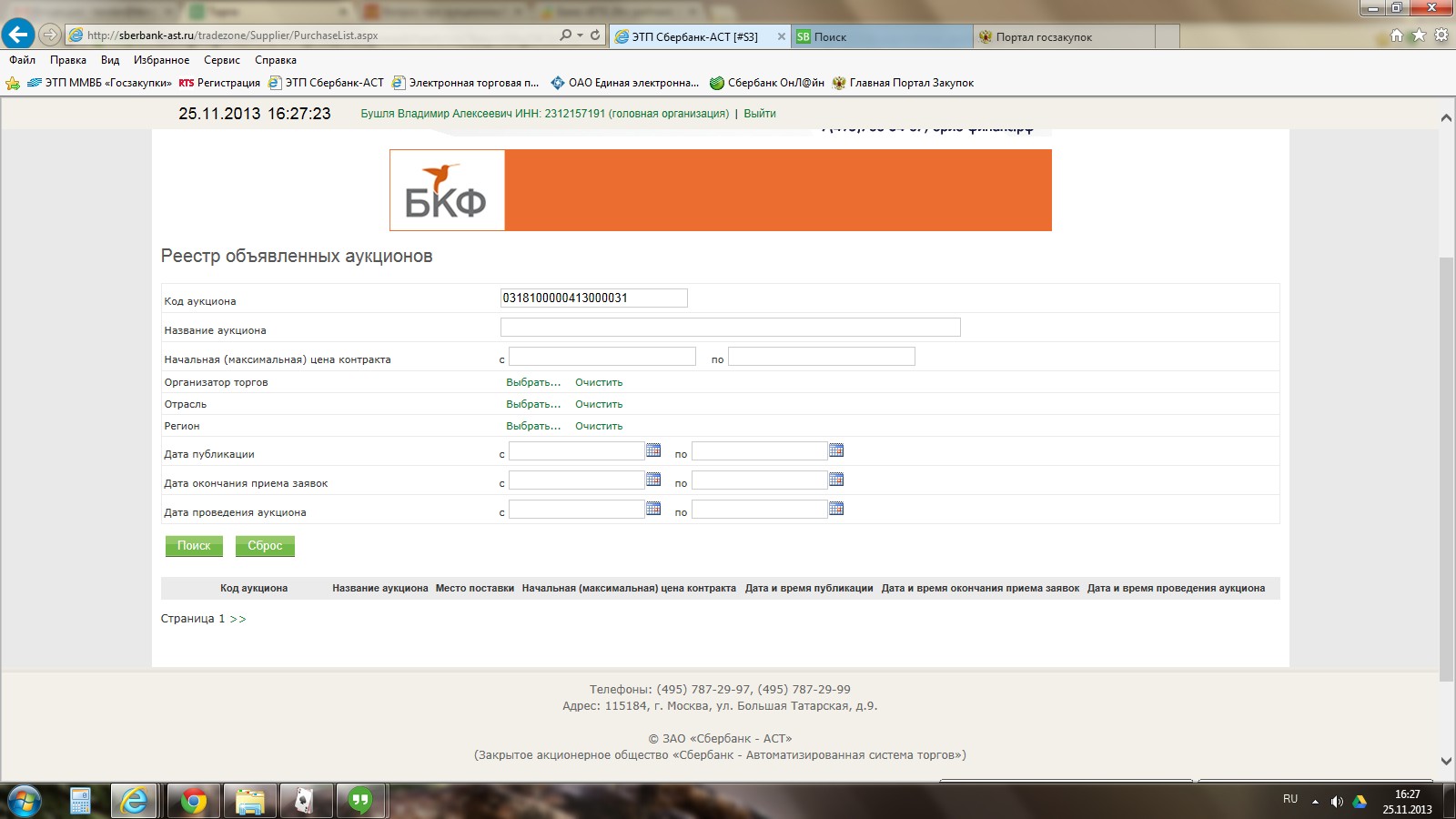Clear the Отрасль selection with Очистить
The image size is (1456, 819).
click(x=599, y=404)
